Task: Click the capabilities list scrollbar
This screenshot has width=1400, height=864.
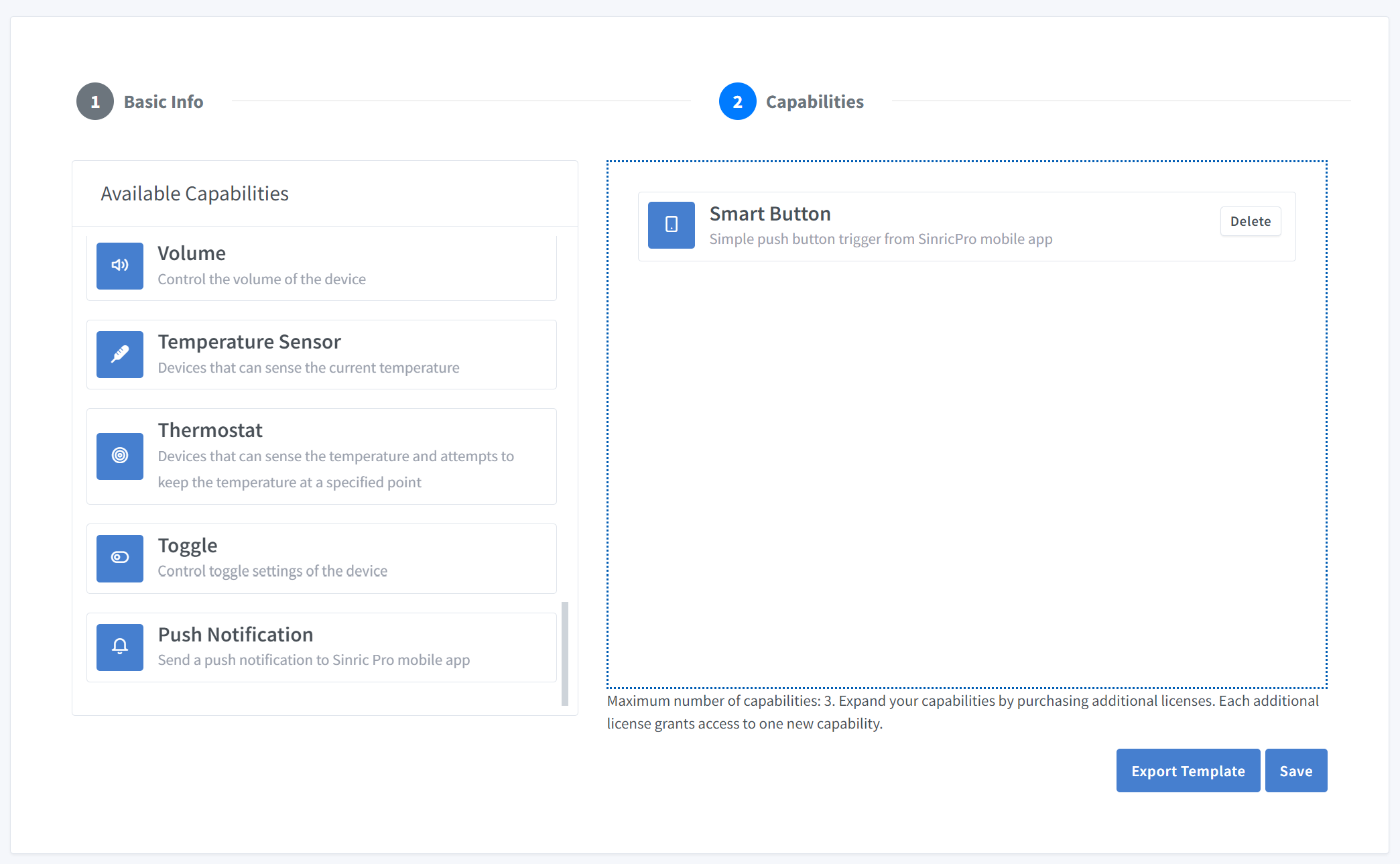Action: 565,654
